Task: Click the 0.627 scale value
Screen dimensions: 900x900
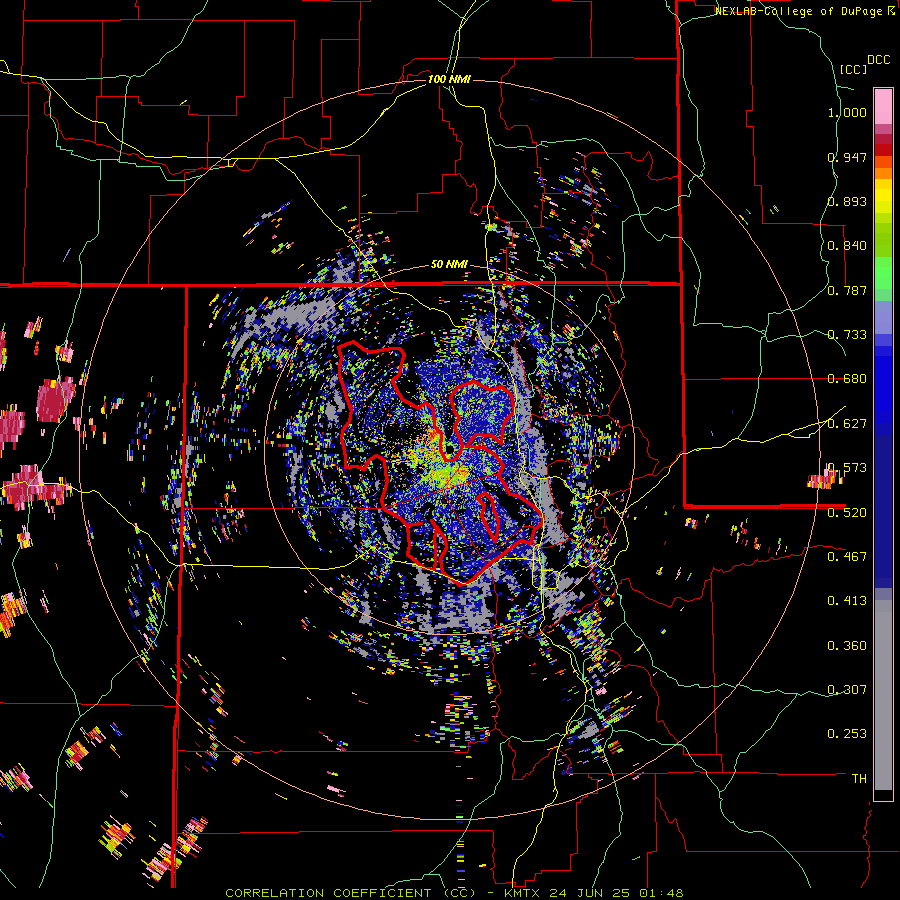Action: point(847,424)
